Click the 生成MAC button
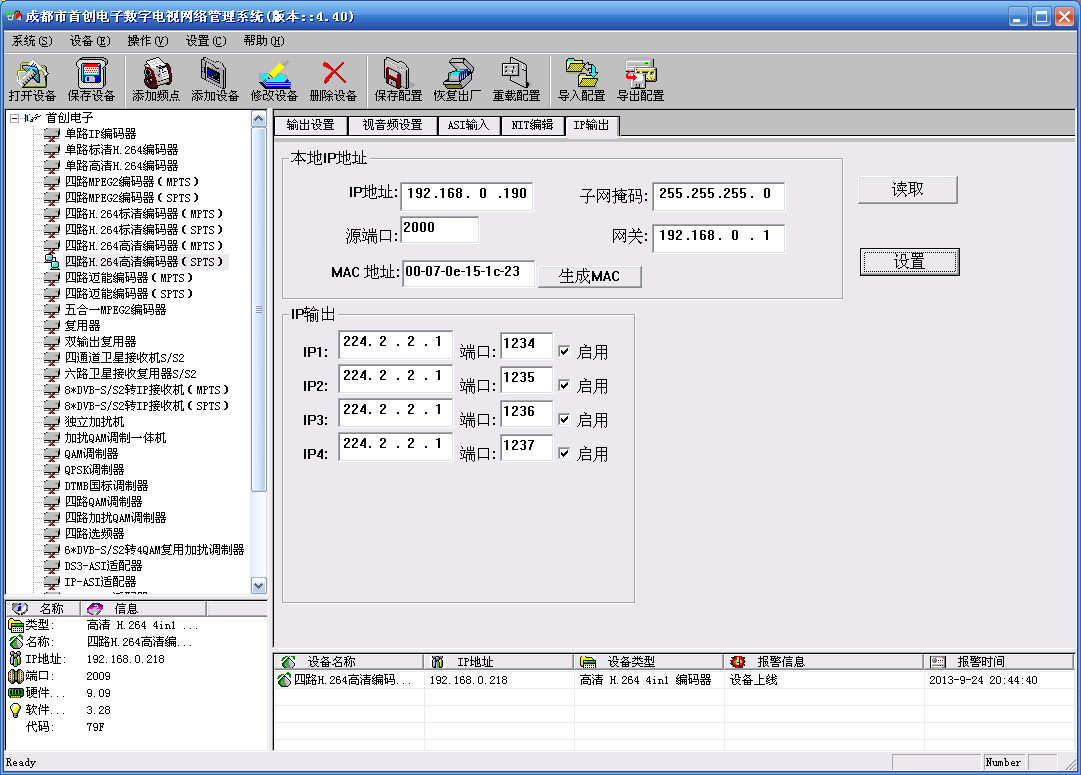The height and width of the screenshot is (775, 1081). (589, 276)
